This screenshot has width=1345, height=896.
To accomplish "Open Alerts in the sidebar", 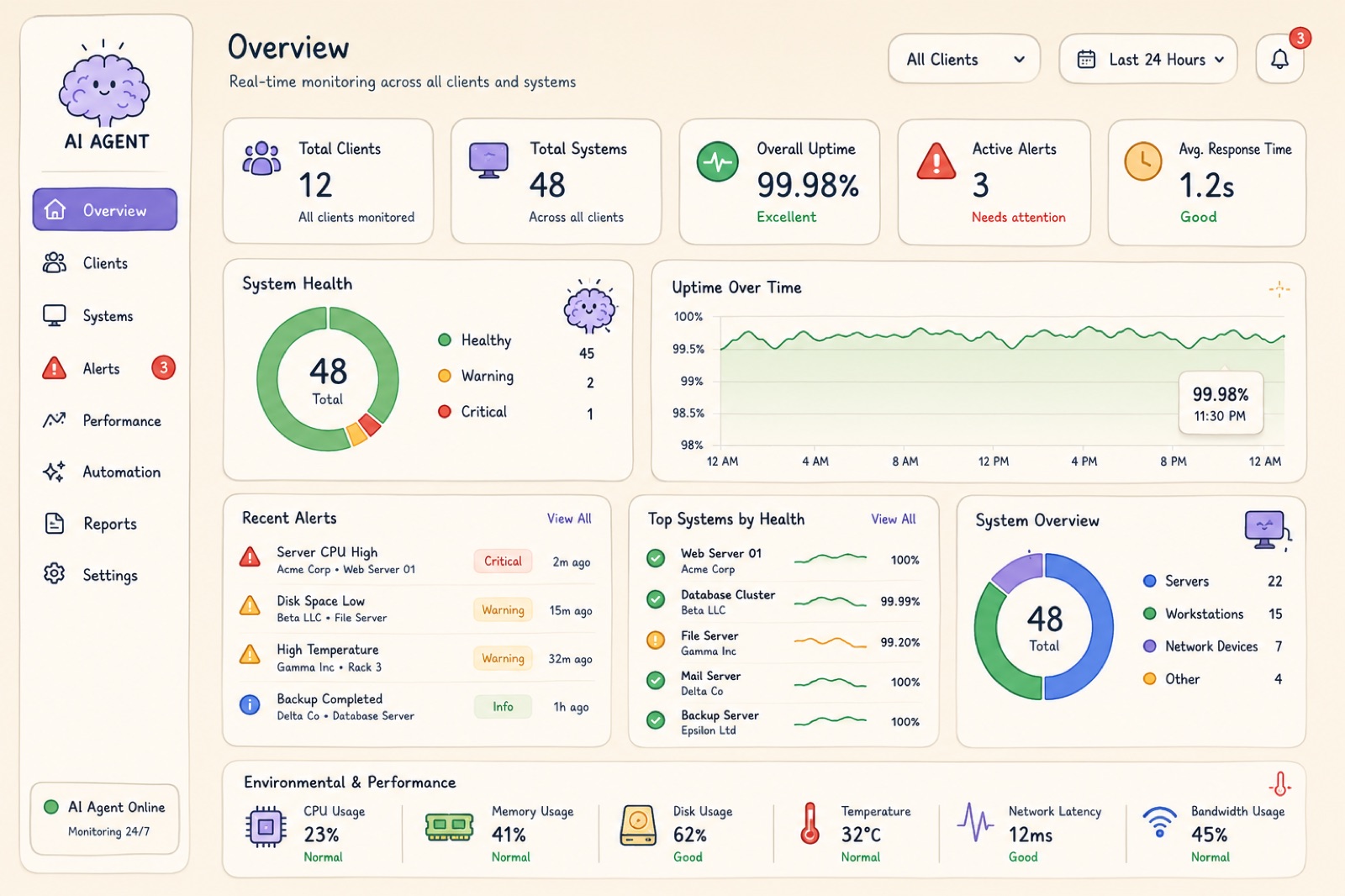I will tap(105, 368).
